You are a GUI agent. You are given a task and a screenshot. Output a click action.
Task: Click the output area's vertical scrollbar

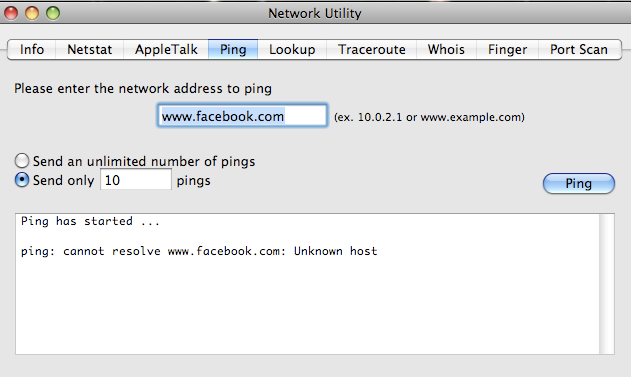click(x=607, y=284)
